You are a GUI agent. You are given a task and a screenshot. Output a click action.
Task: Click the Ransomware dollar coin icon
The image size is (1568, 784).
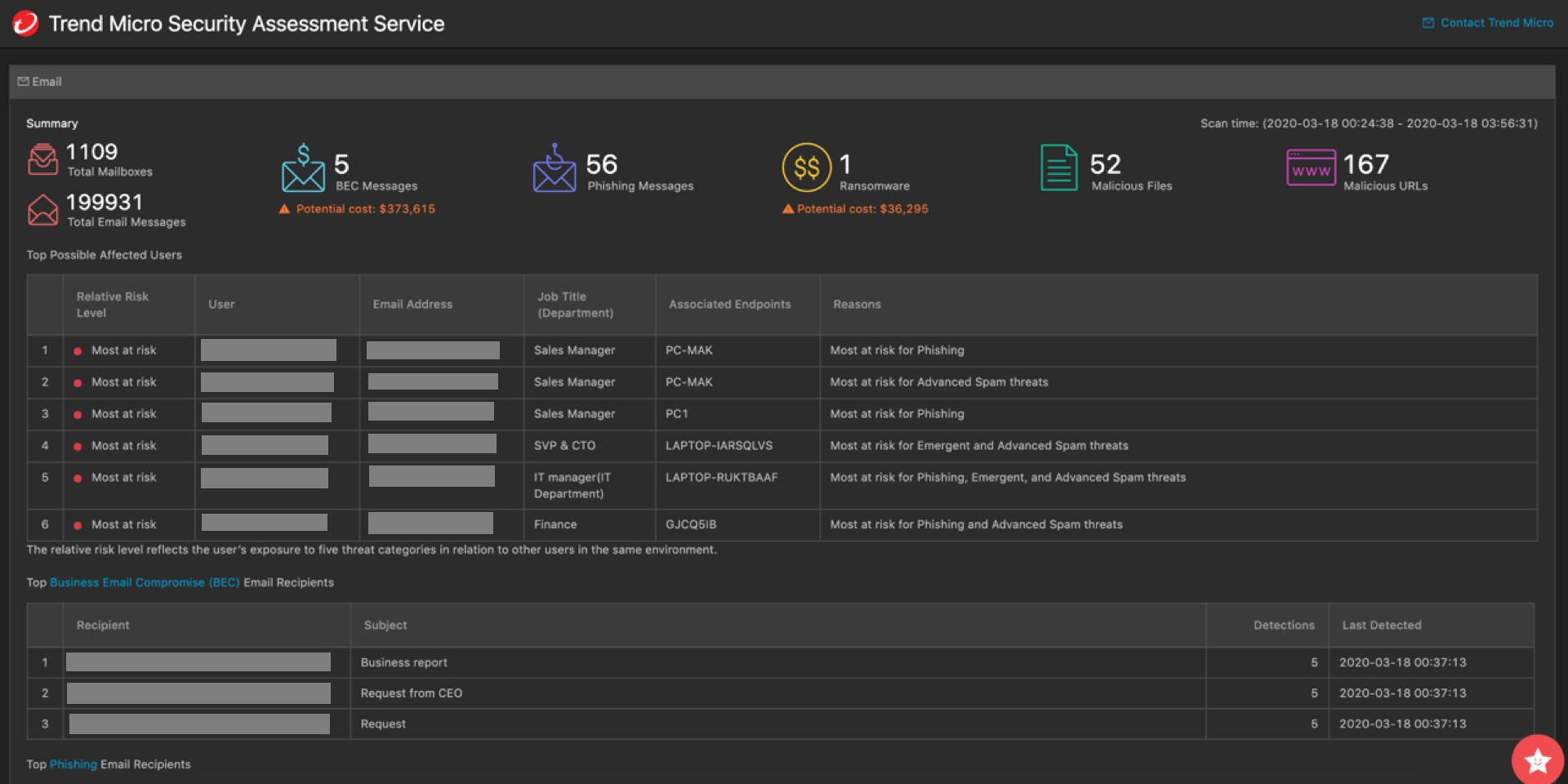(x=806, y=167)
